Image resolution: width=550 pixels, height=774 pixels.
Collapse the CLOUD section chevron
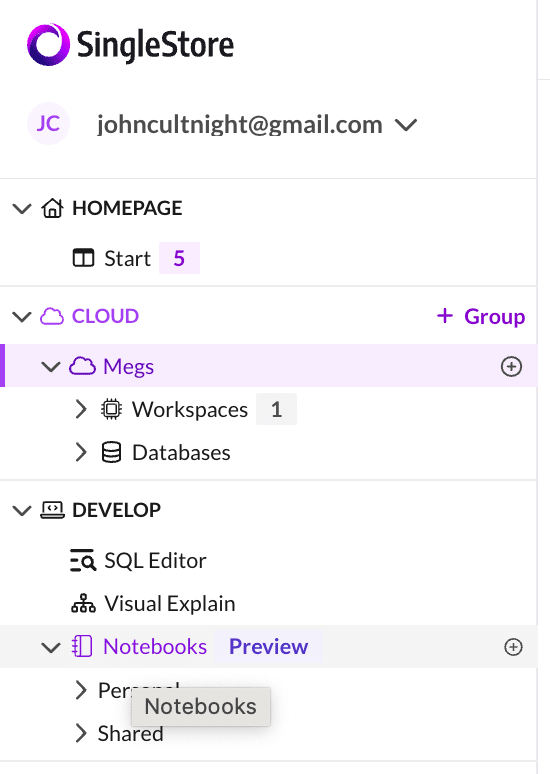pyautogui.click(x=22, y=316)
